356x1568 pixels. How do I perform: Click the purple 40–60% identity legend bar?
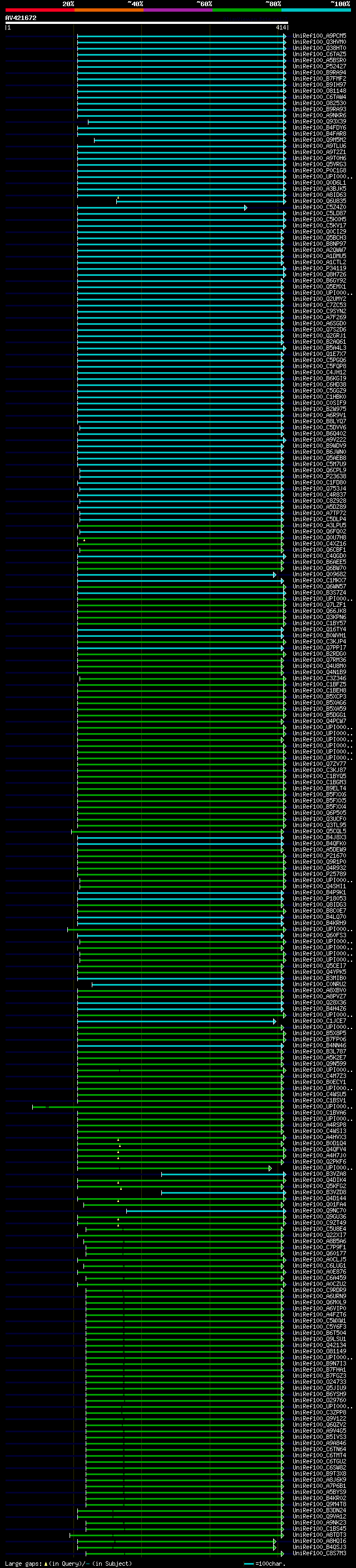pyautogui.click(x=177, y=10)
